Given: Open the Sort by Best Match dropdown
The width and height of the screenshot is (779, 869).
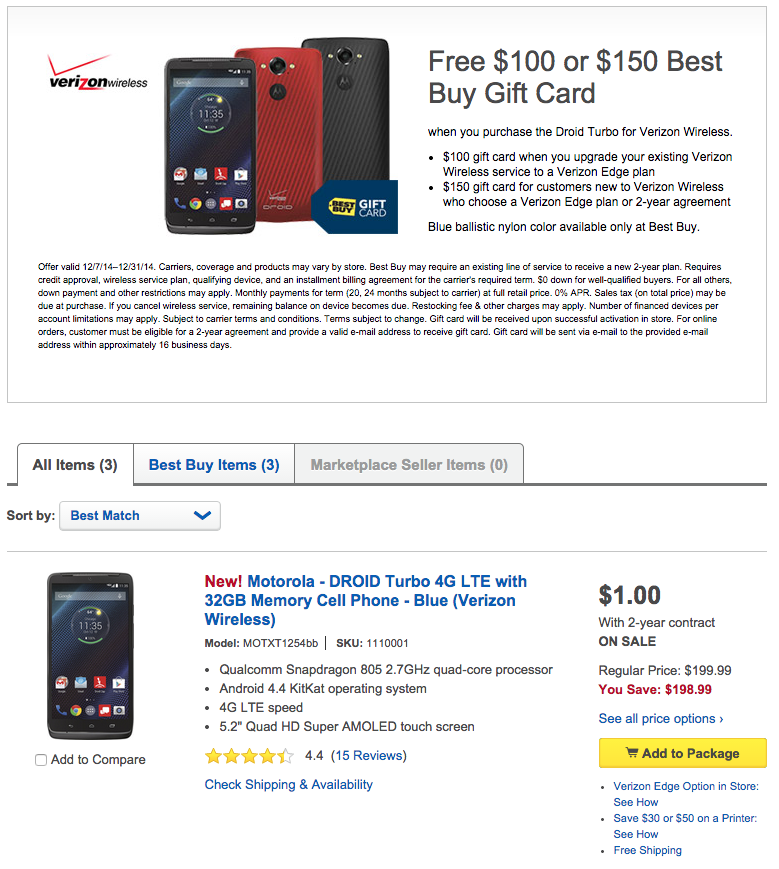Looking at the screenshot, I should click(140, 516).
